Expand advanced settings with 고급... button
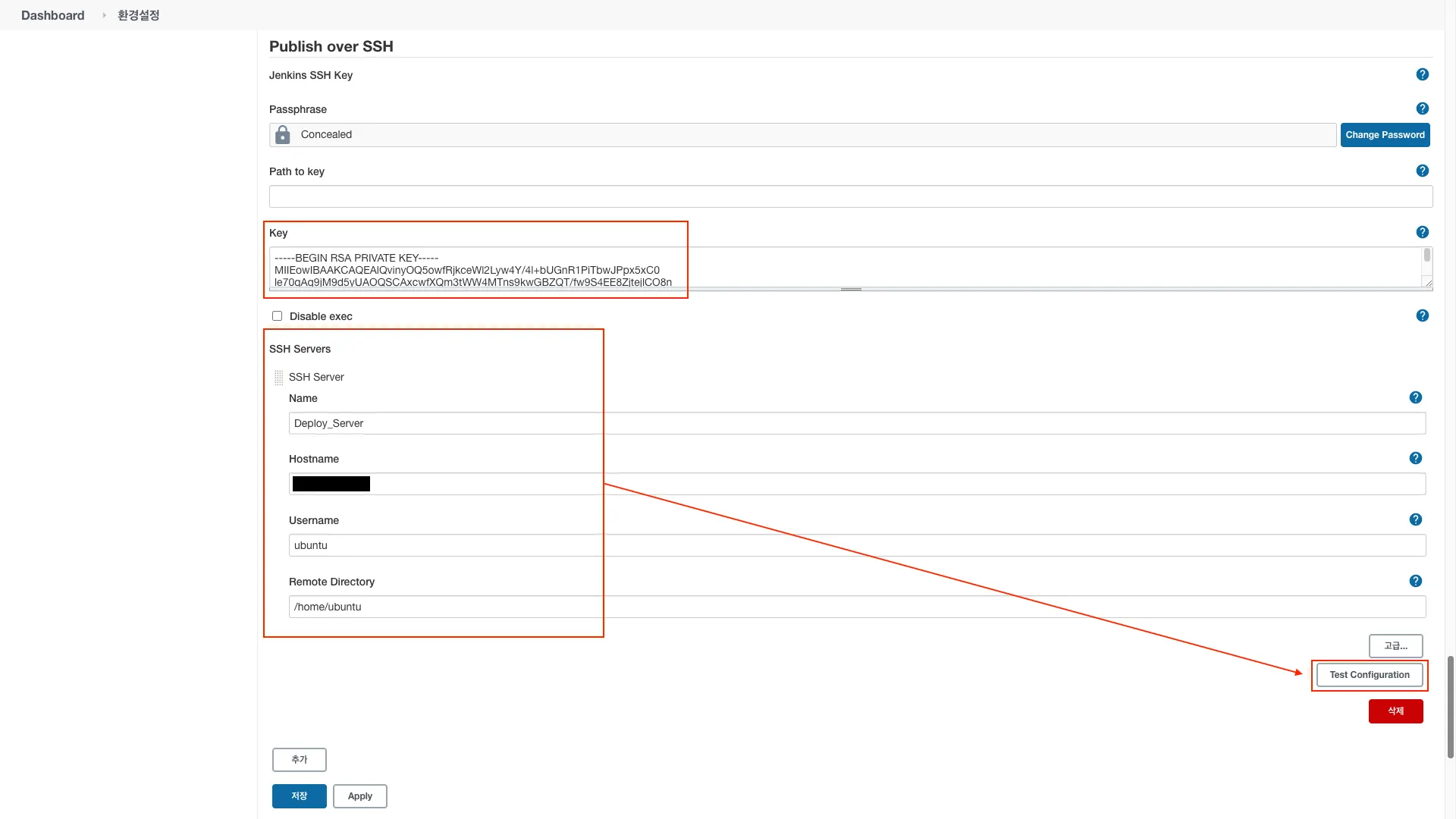 point(1395,646)
